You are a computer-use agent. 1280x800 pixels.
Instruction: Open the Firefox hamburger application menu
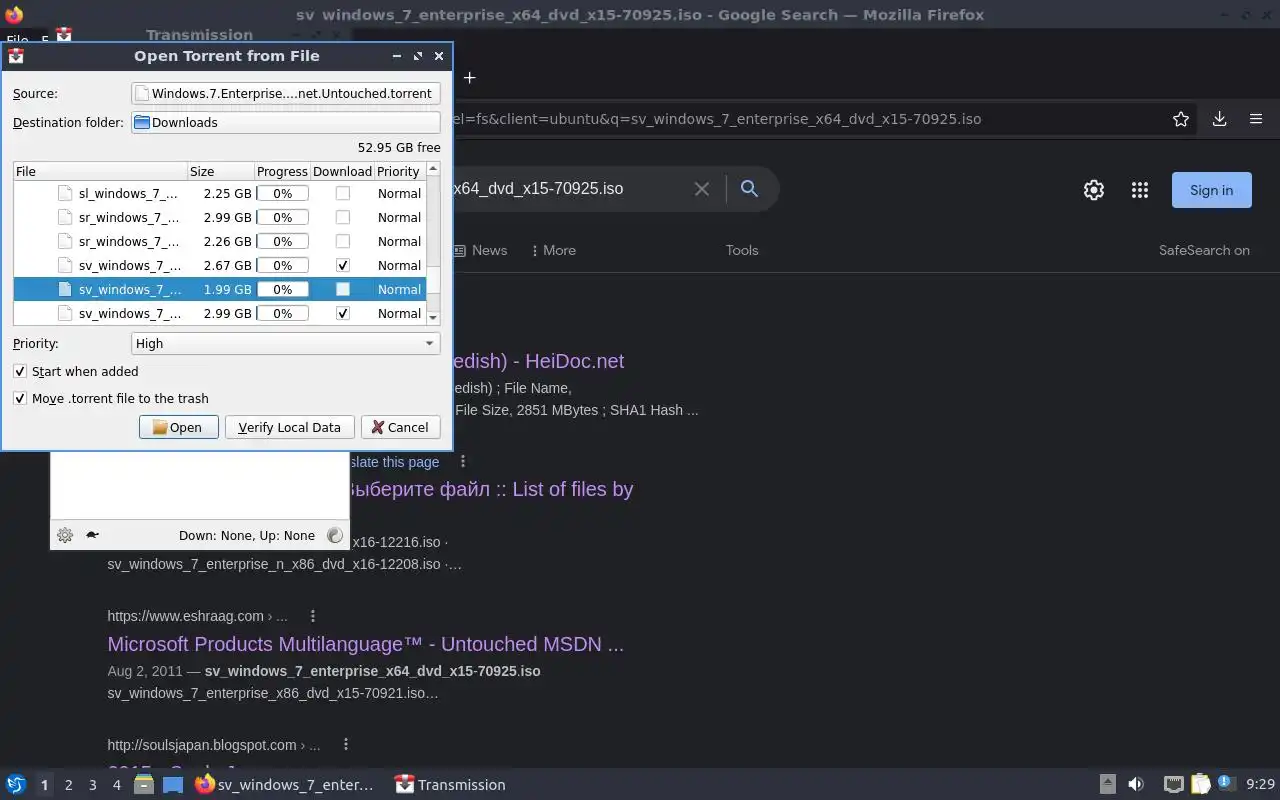click(x=1256, y=119)
